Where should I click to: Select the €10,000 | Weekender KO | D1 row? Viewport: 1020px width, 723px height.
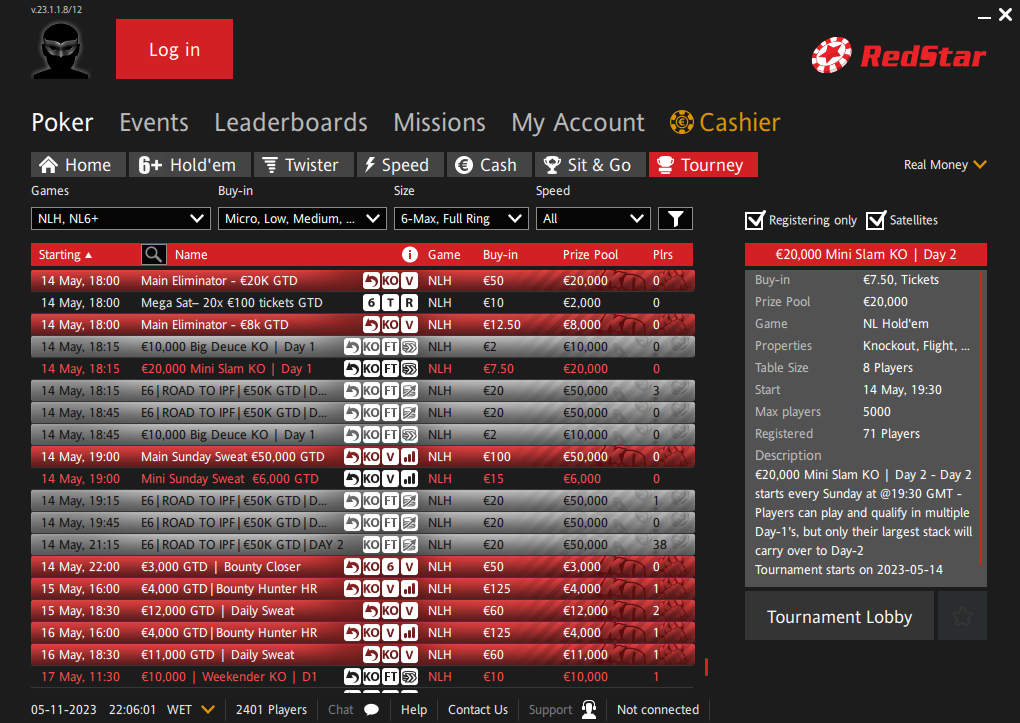pyautogui.click(x=362, y=677)
